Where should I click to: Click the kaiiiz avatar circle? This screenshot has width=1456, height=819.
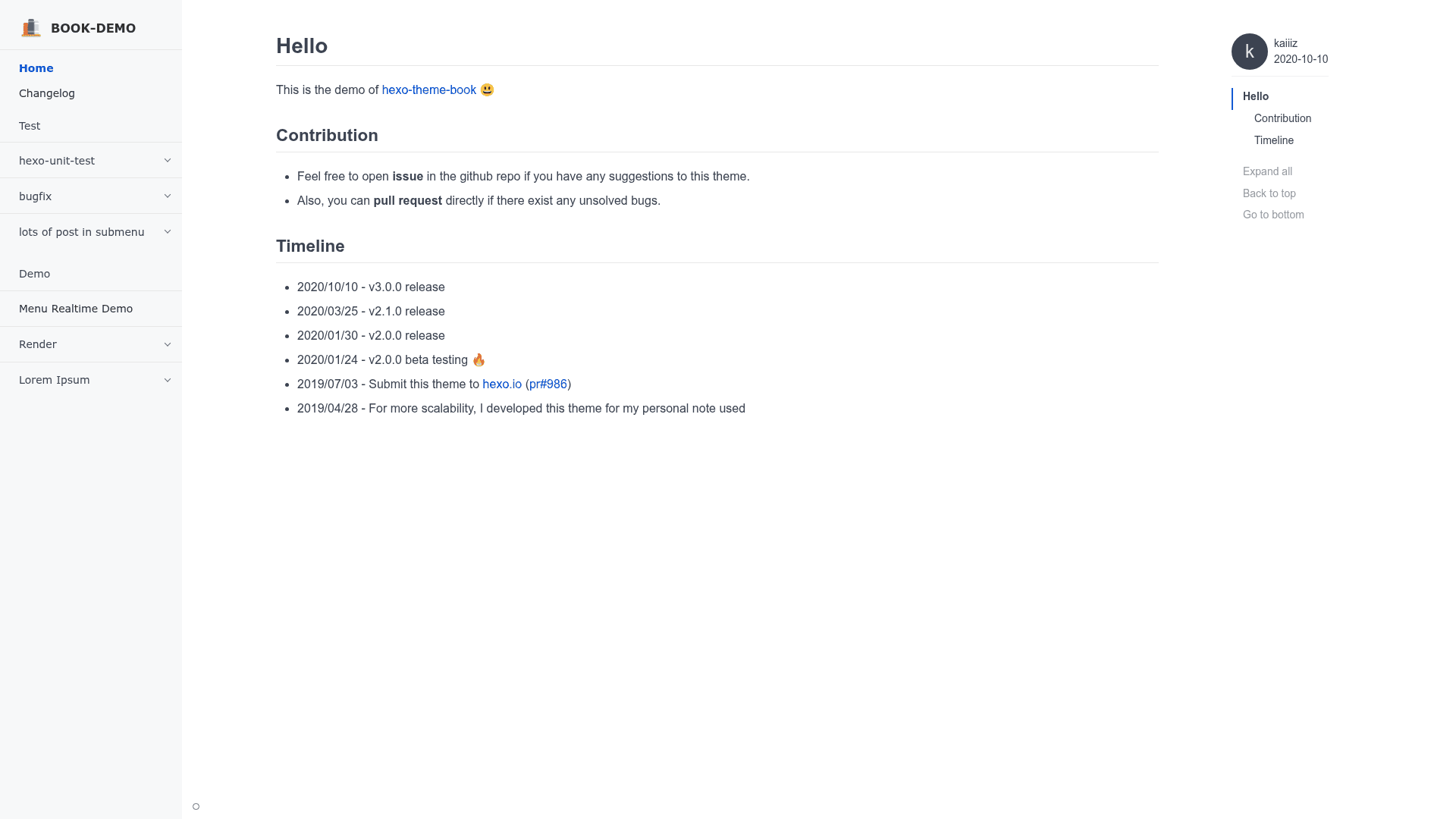tap(1250, 52)
